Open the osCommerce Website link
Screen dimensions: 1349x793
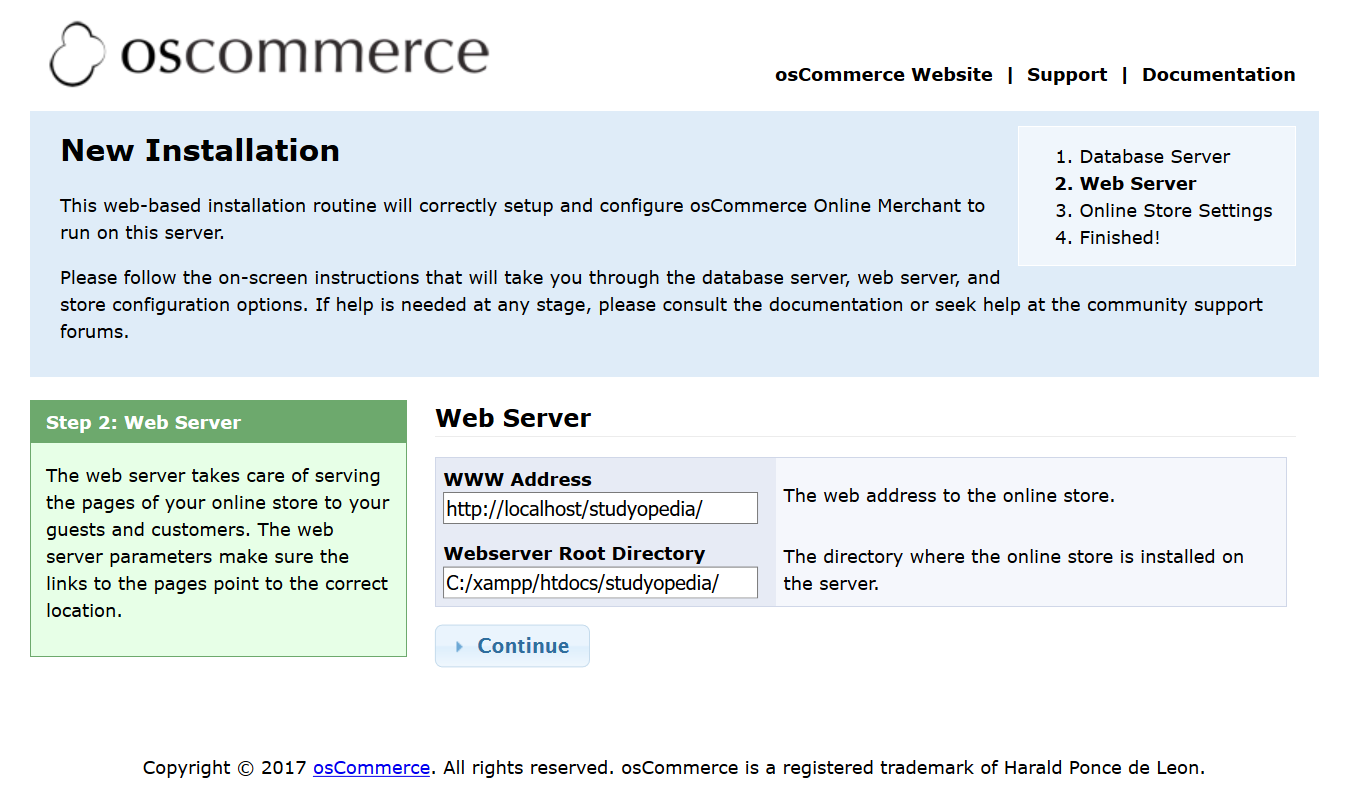click(x=884, y=75)
